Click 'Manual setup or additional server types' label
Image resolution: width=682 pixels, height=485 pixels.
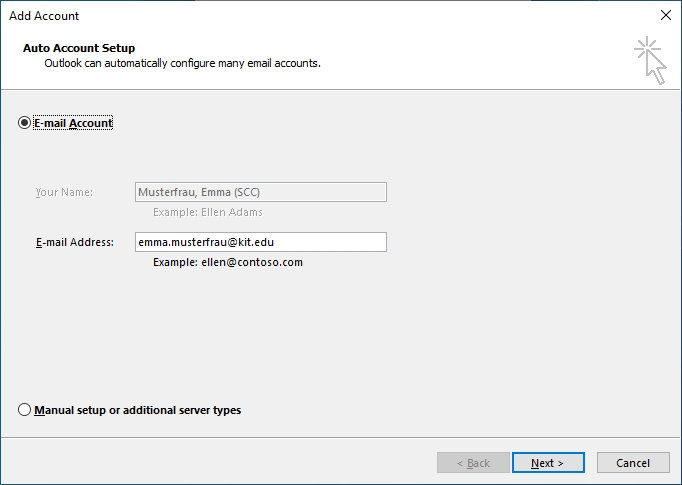pyautogui.click(x=137, y=410)
